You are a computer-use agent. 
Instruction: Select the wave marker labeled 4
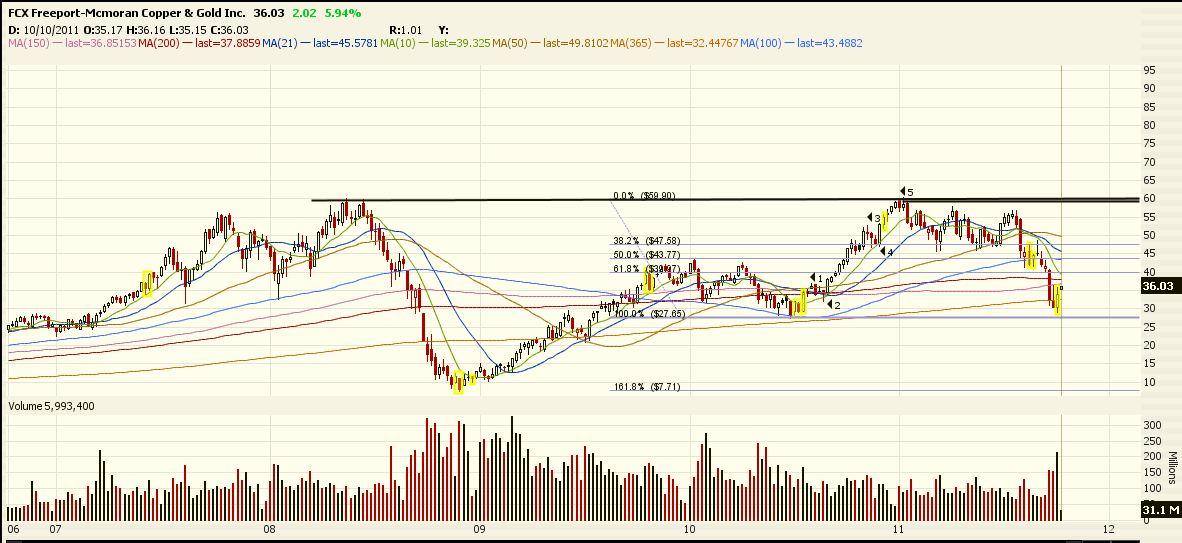(x=886, y=253)
